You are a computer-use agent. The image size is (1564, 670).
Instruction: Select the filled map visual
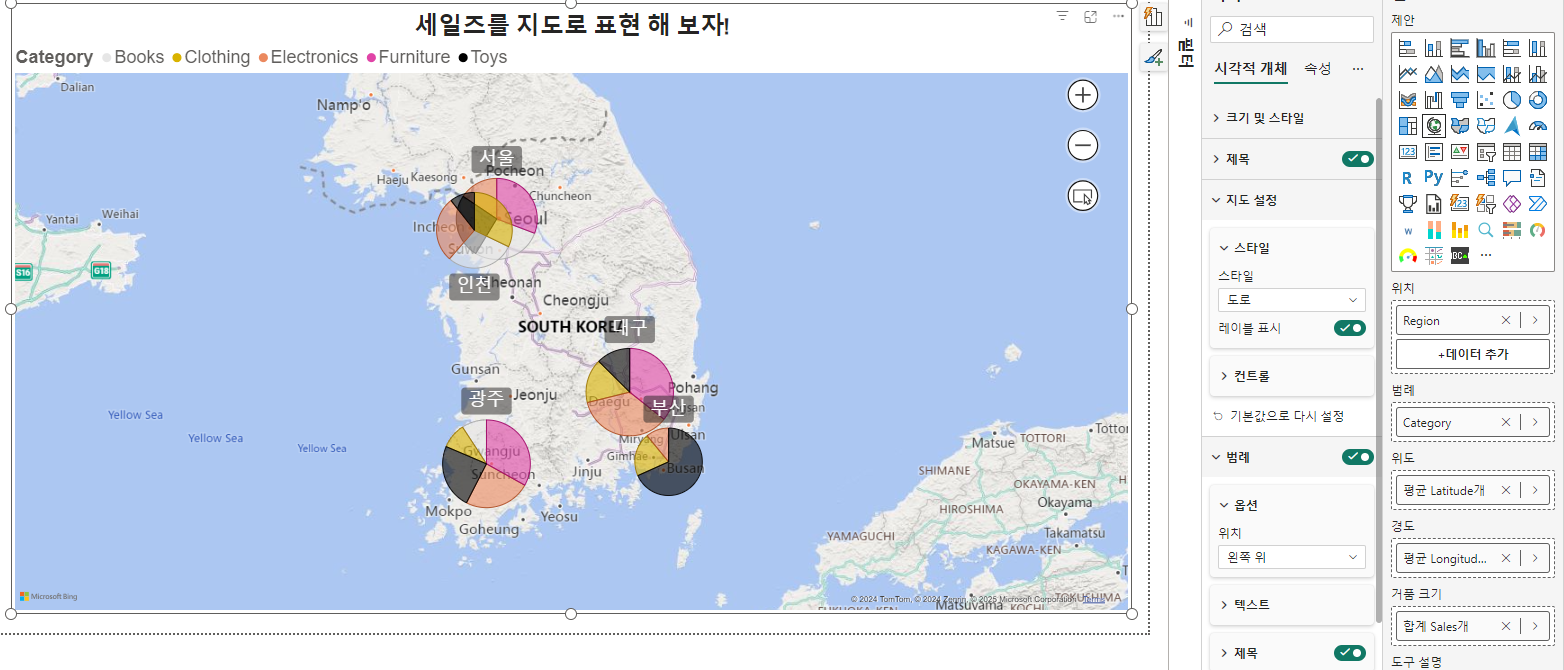(1459, 126)
